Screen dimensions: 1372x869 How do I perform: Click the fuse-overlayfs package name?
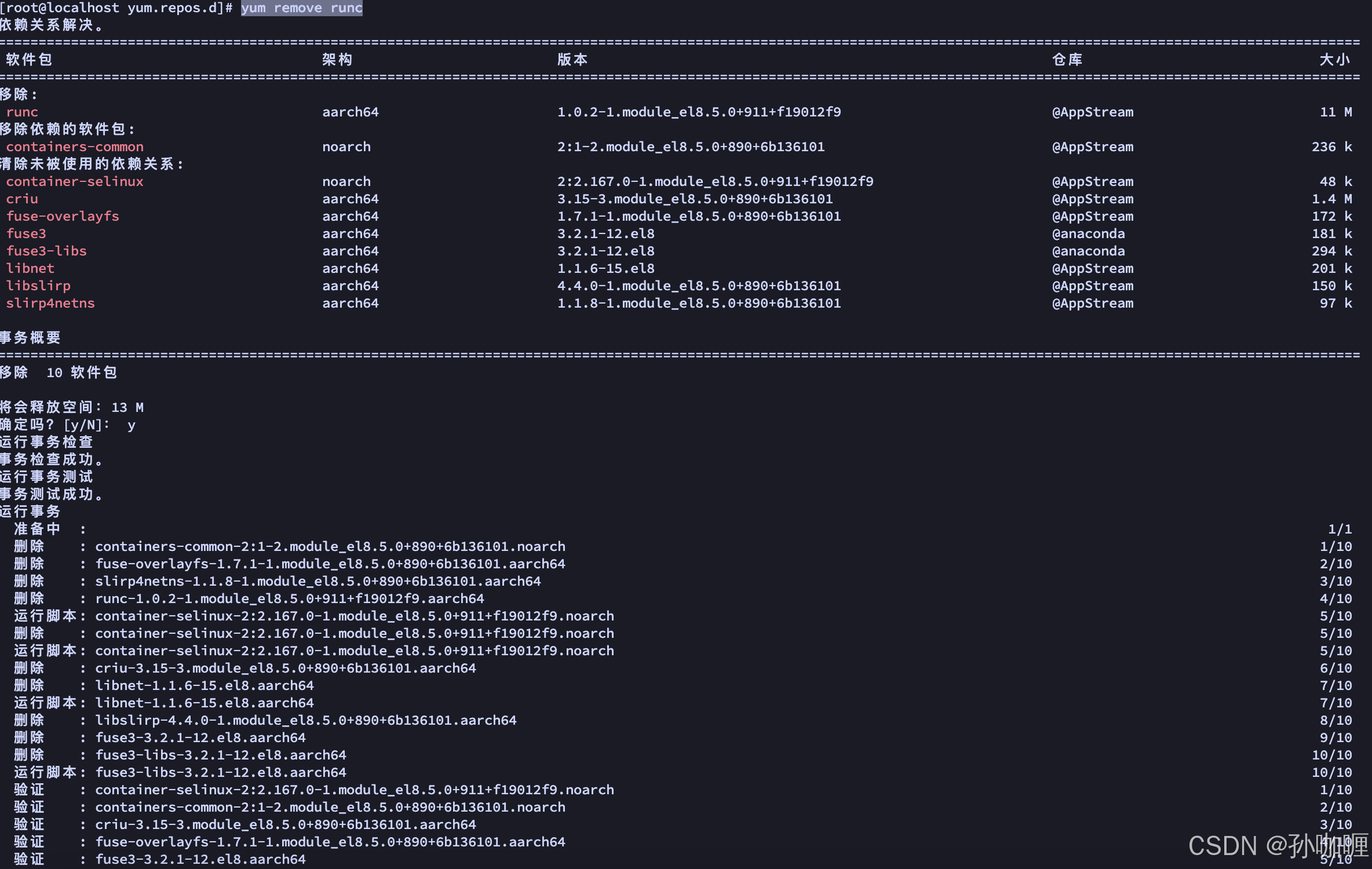point(63,216)
